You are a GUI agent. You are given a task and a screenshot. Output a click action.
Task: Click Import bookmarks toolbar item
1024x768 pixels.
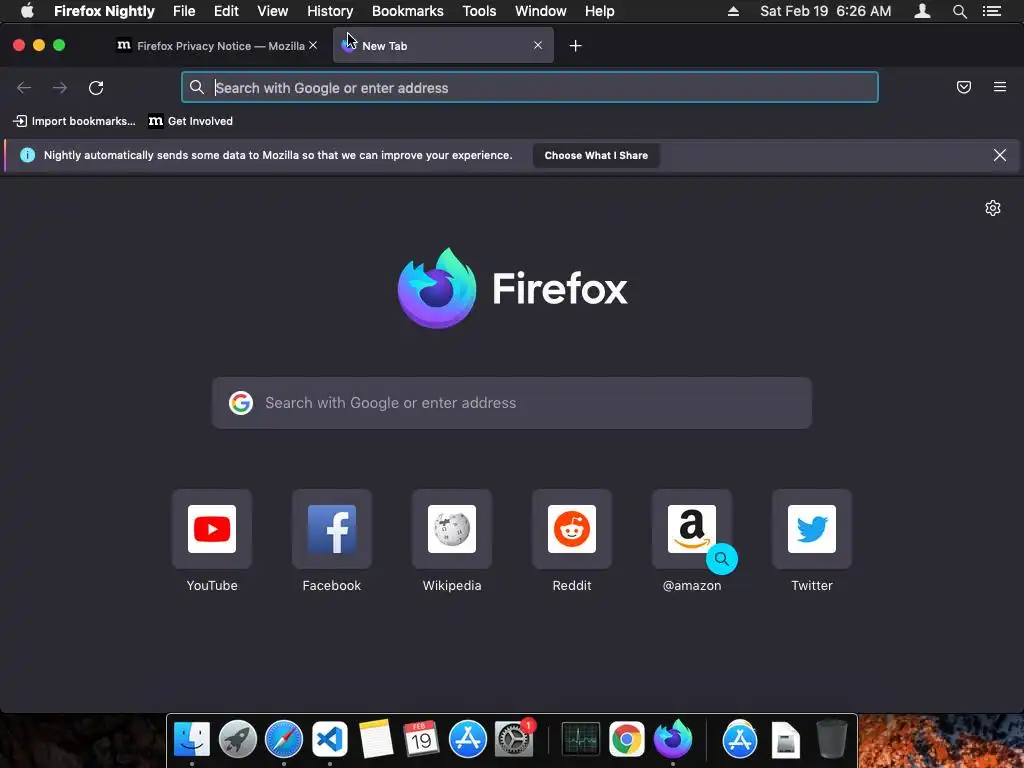point(74,121)
